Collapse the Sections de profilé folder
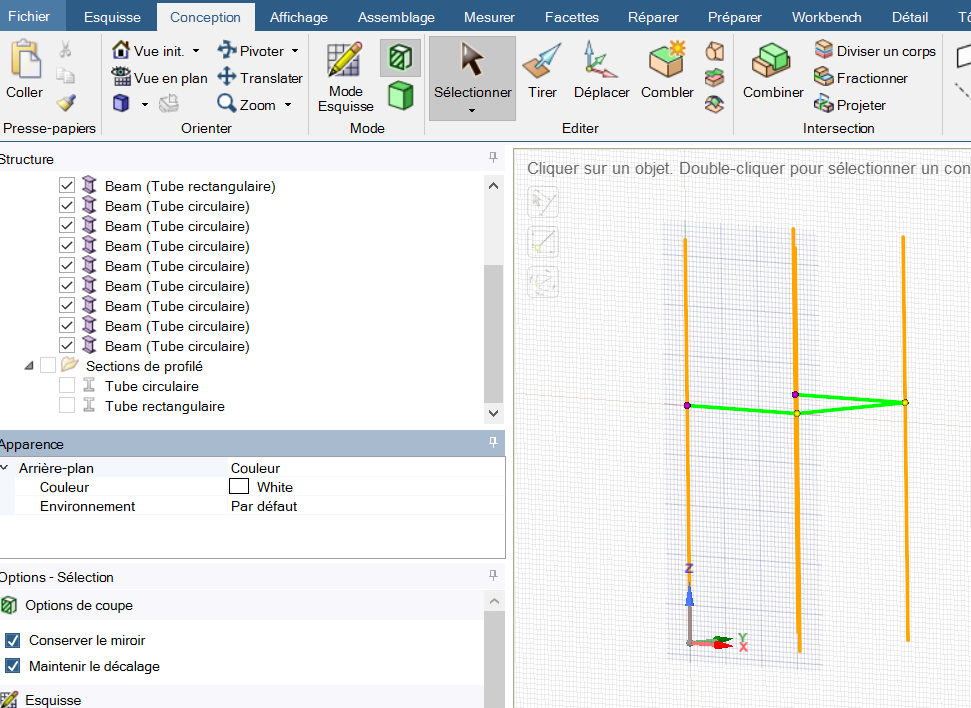Screen dimensions: 971x708 click(29, 367)
